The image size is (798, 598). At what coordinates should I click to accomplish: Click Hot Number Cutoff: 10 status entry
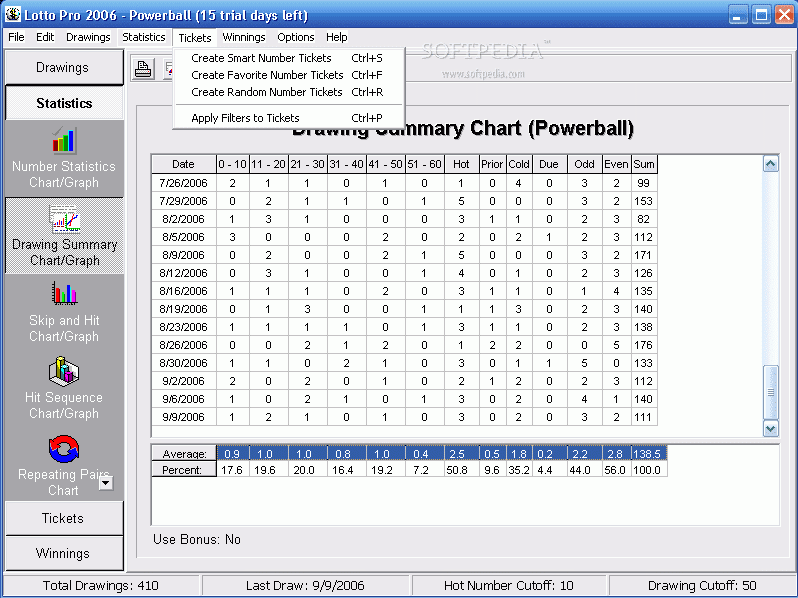[x=509, y=586]
